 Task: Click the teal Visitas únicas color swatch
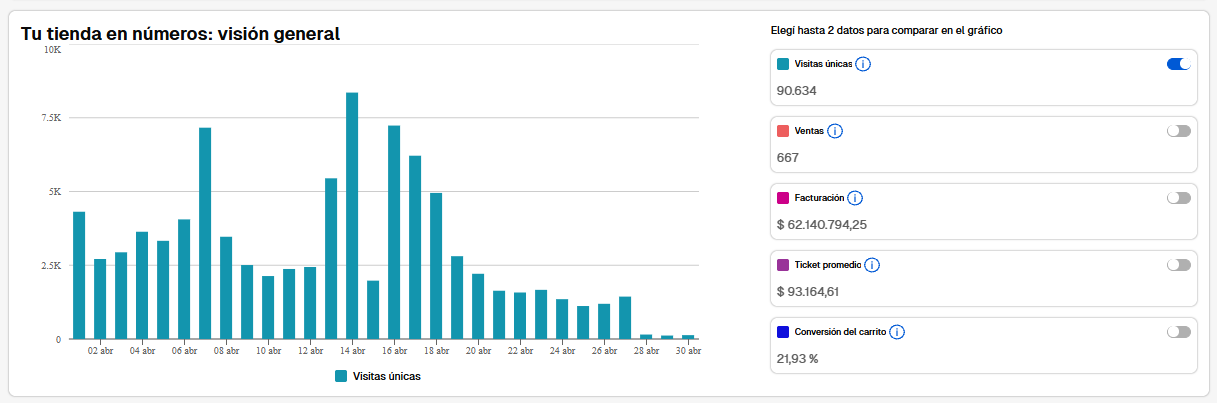[783, 64]
